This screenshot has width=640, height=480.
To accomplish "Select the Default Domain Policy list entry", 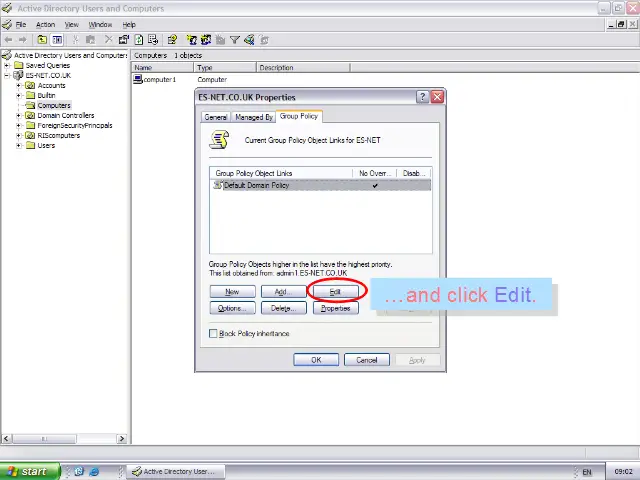I will [x=320, y=185].
